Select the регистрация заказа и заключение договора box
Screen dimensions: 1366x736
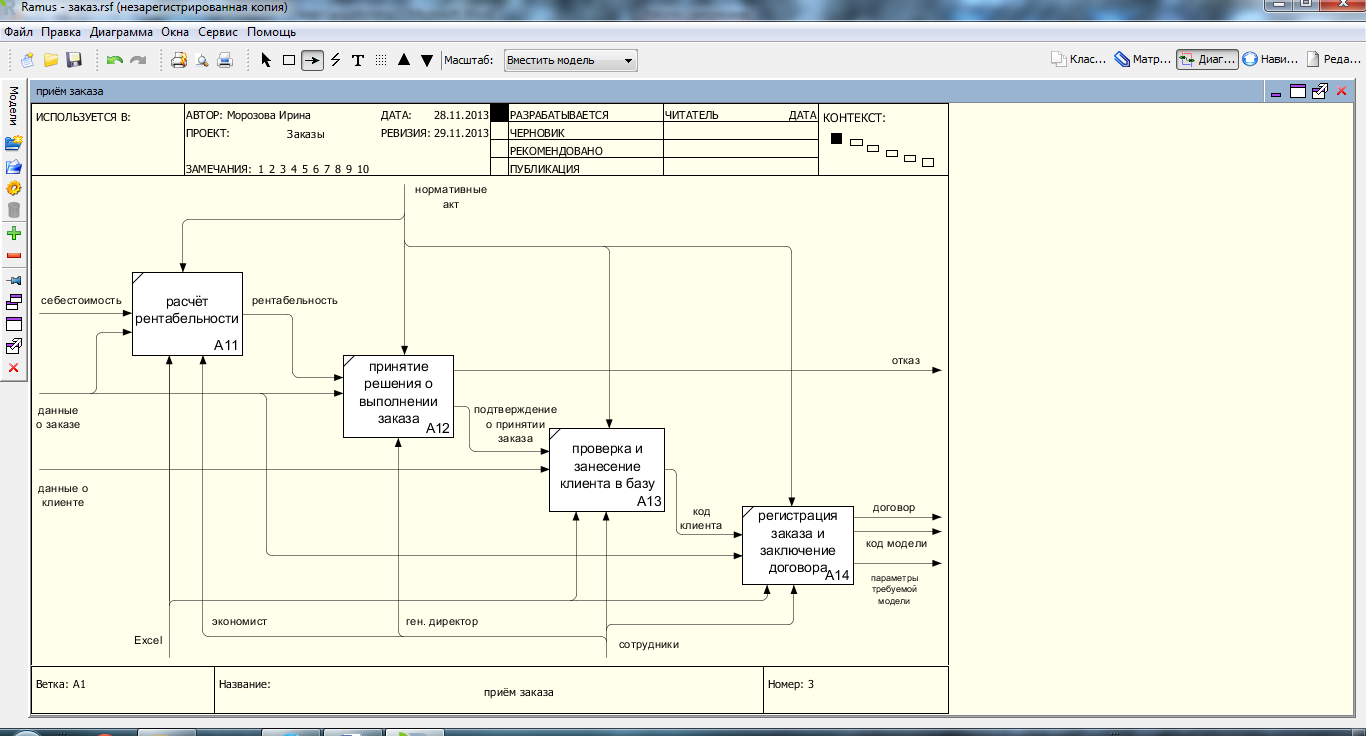pyautogui.click(x=797, y=545)
